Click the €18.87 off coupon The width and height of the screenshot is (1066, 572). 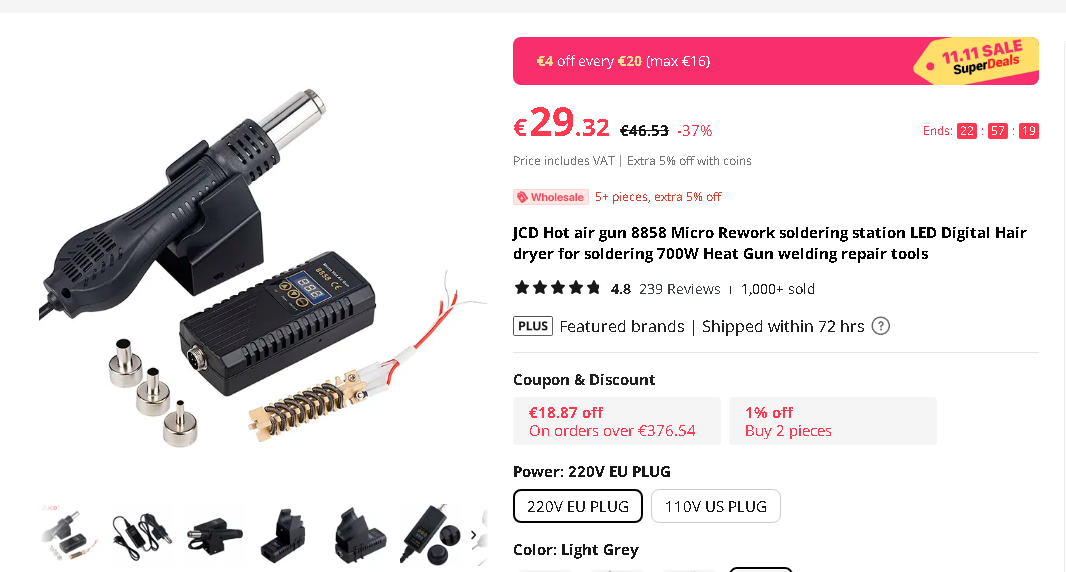coord(617,421)
